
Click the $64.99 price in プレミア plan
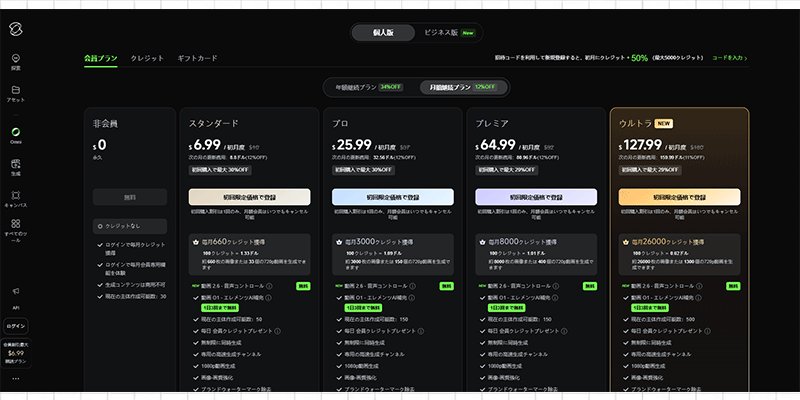495,145
